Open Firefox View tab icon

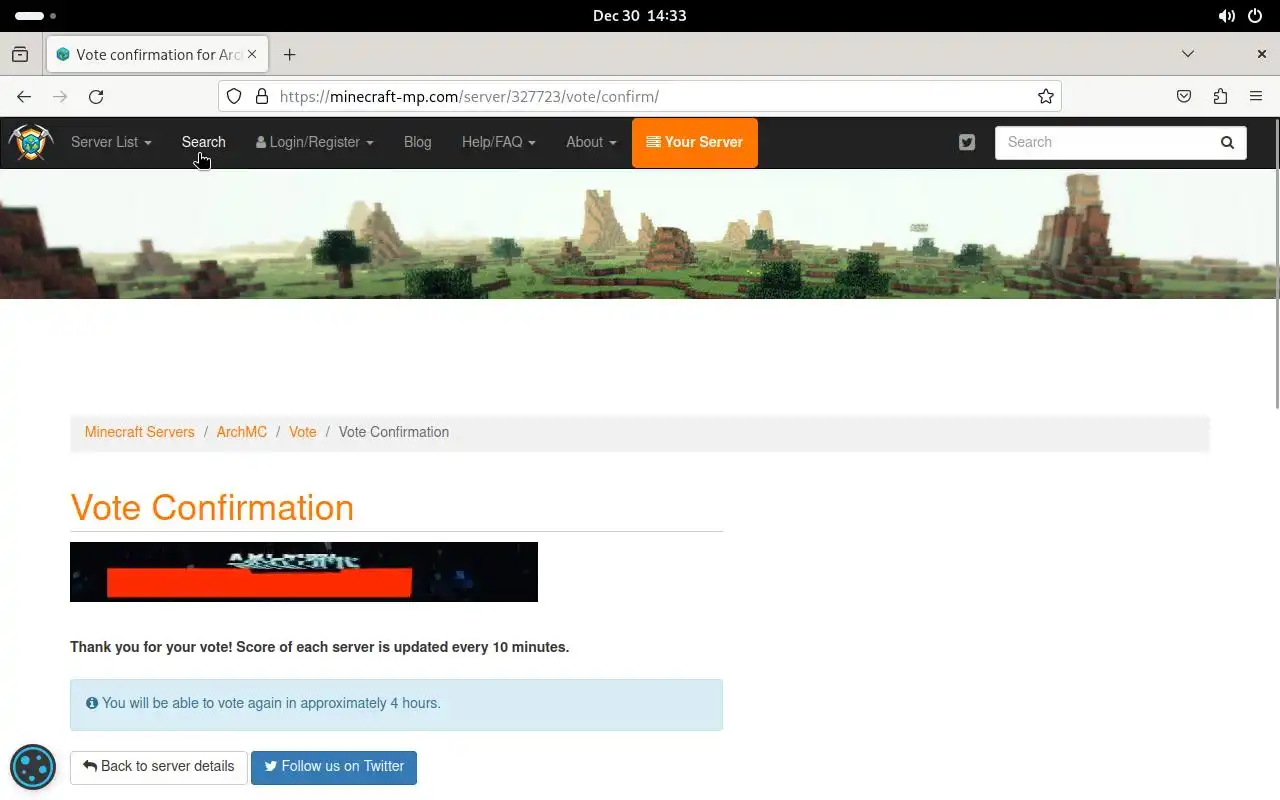coord(20,54)
